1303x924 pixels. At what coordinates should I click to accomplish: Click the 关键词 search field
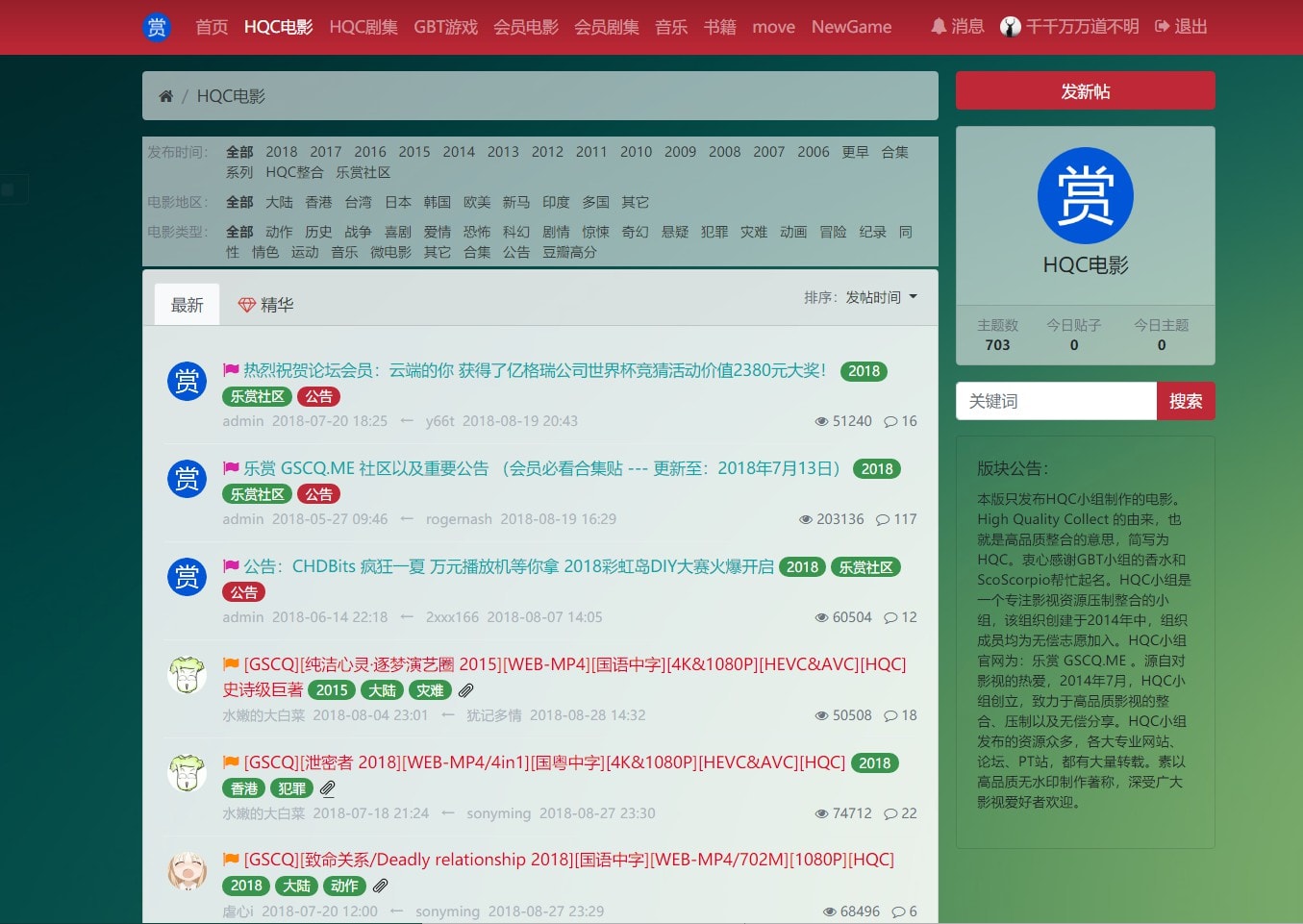point(1056,401)
